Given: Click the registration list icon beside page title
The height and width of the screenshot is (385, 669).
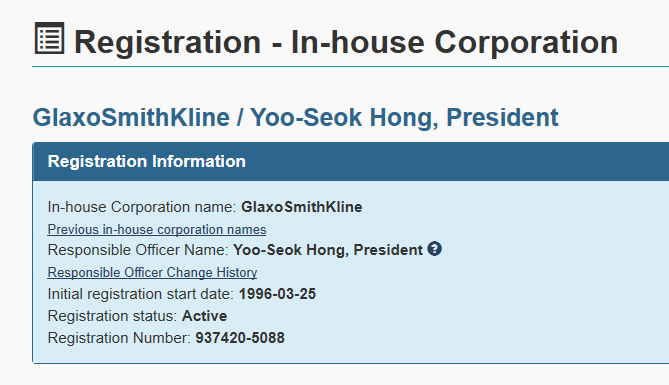Looking at the screenshot, I should (x=49, y=38).
